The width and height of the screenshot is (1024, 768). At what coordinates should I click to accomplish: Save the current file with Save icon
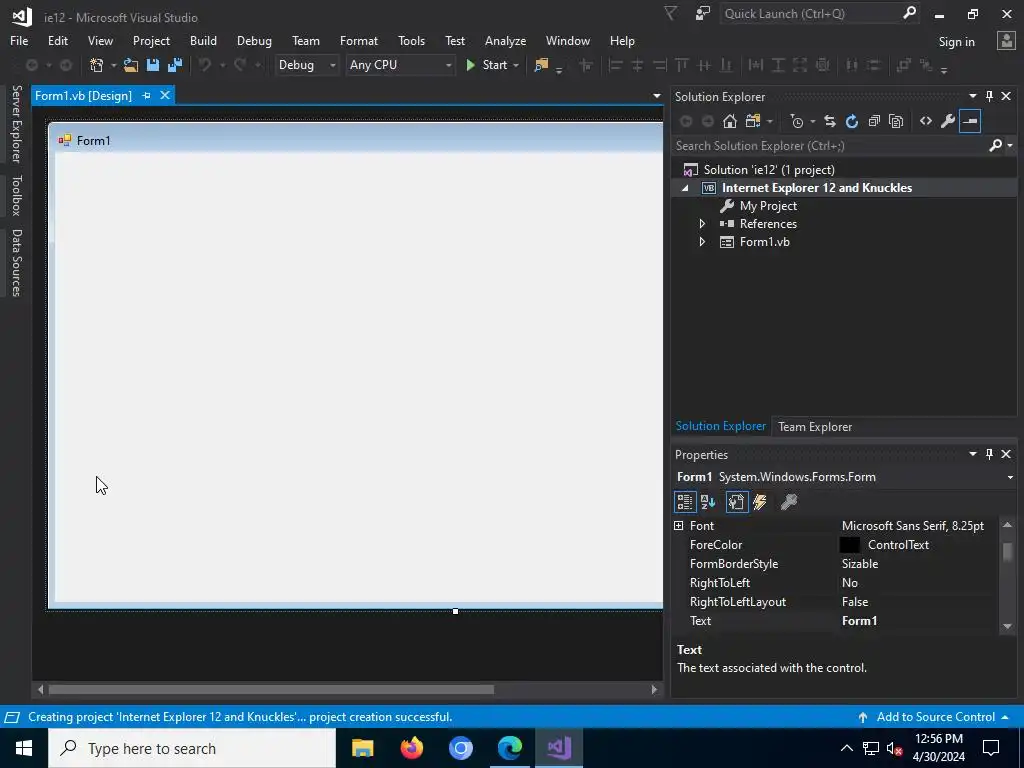pos(153,65)
